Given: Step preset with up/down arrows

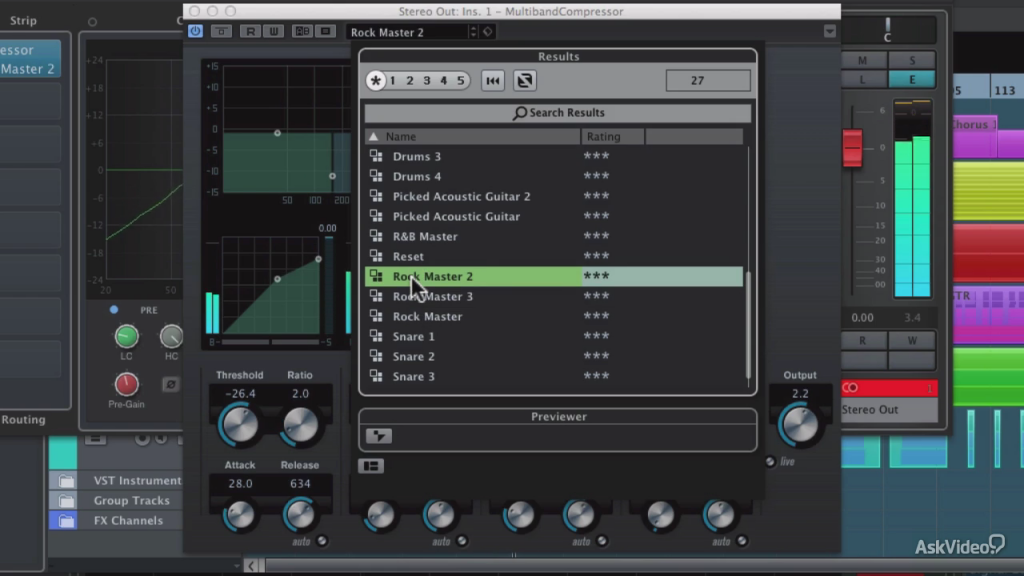Looking at the screenshot, I should (x=473, y=32).
